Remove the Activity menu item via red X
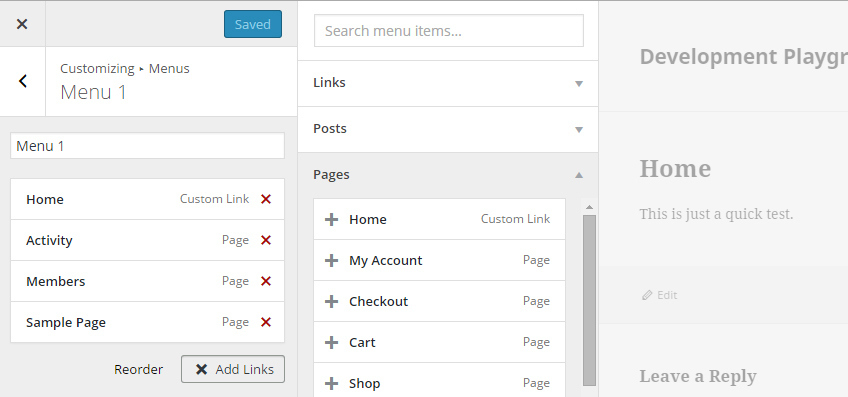This screenshot has width=848, height=397. pyautogui.click(x=266, y=240)
